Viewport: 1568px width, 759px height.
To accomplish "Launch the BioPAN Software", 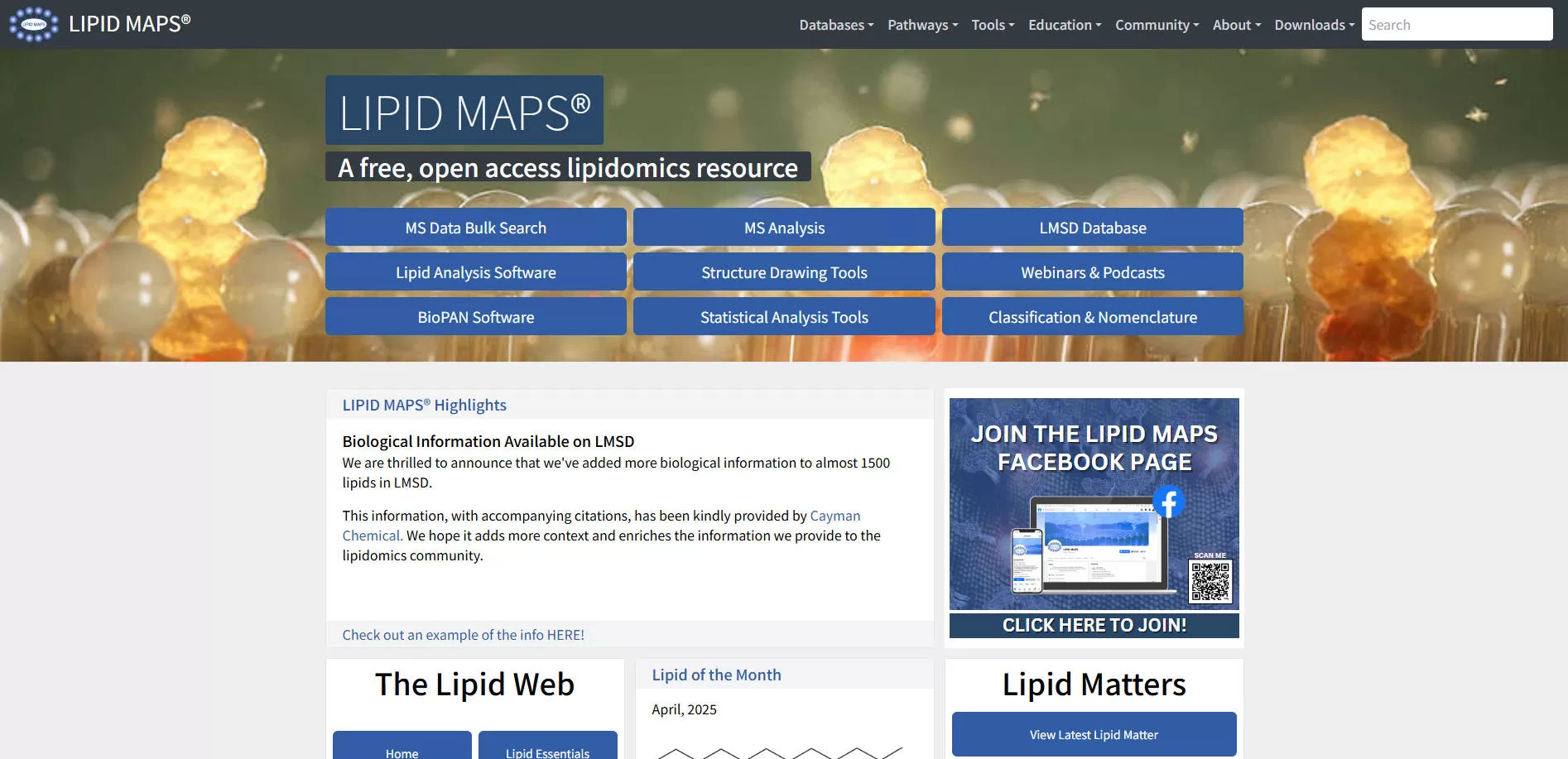I will tap(475, 316).
